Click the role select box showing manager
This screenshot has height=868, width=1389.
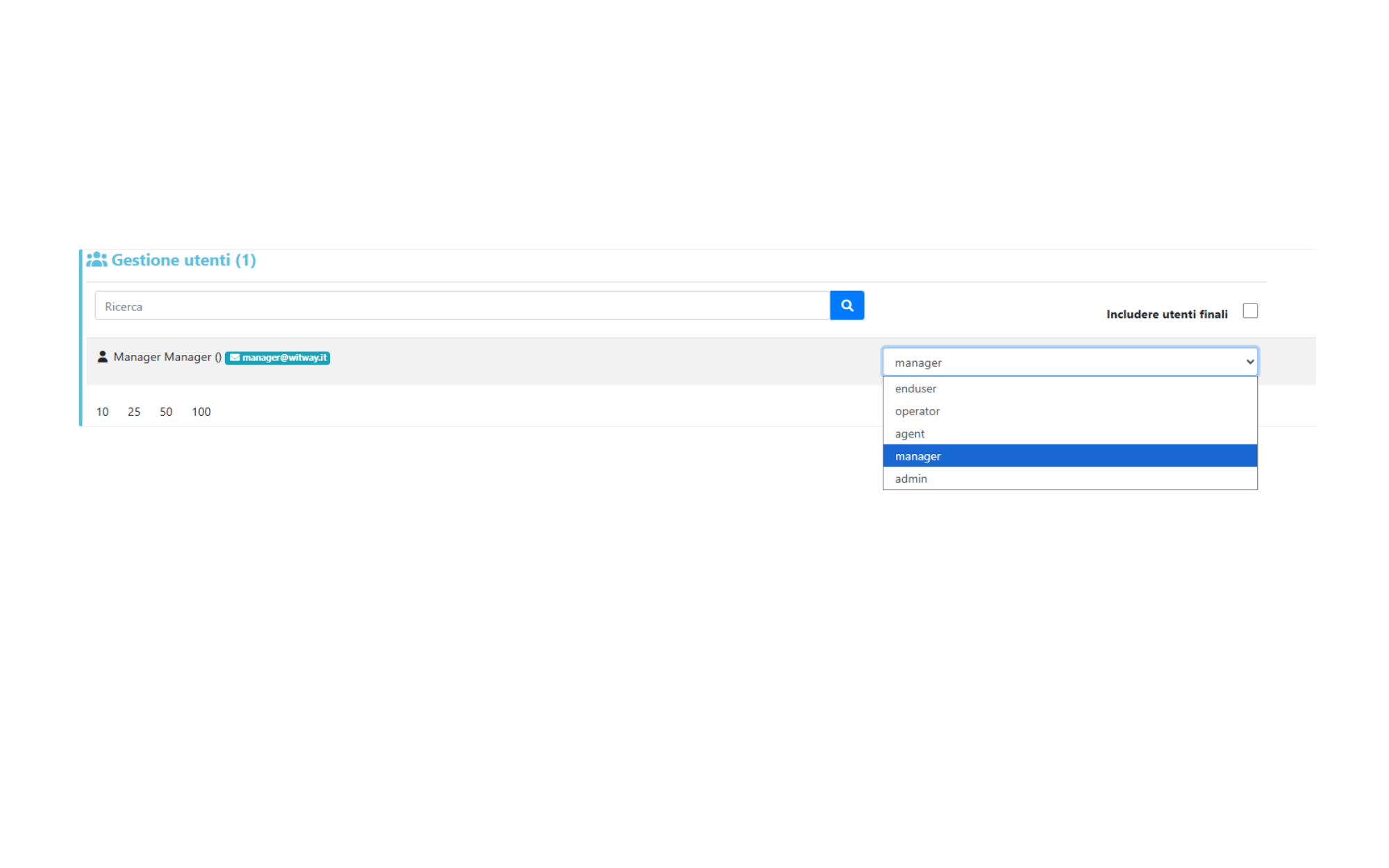tap(1056, 362)
